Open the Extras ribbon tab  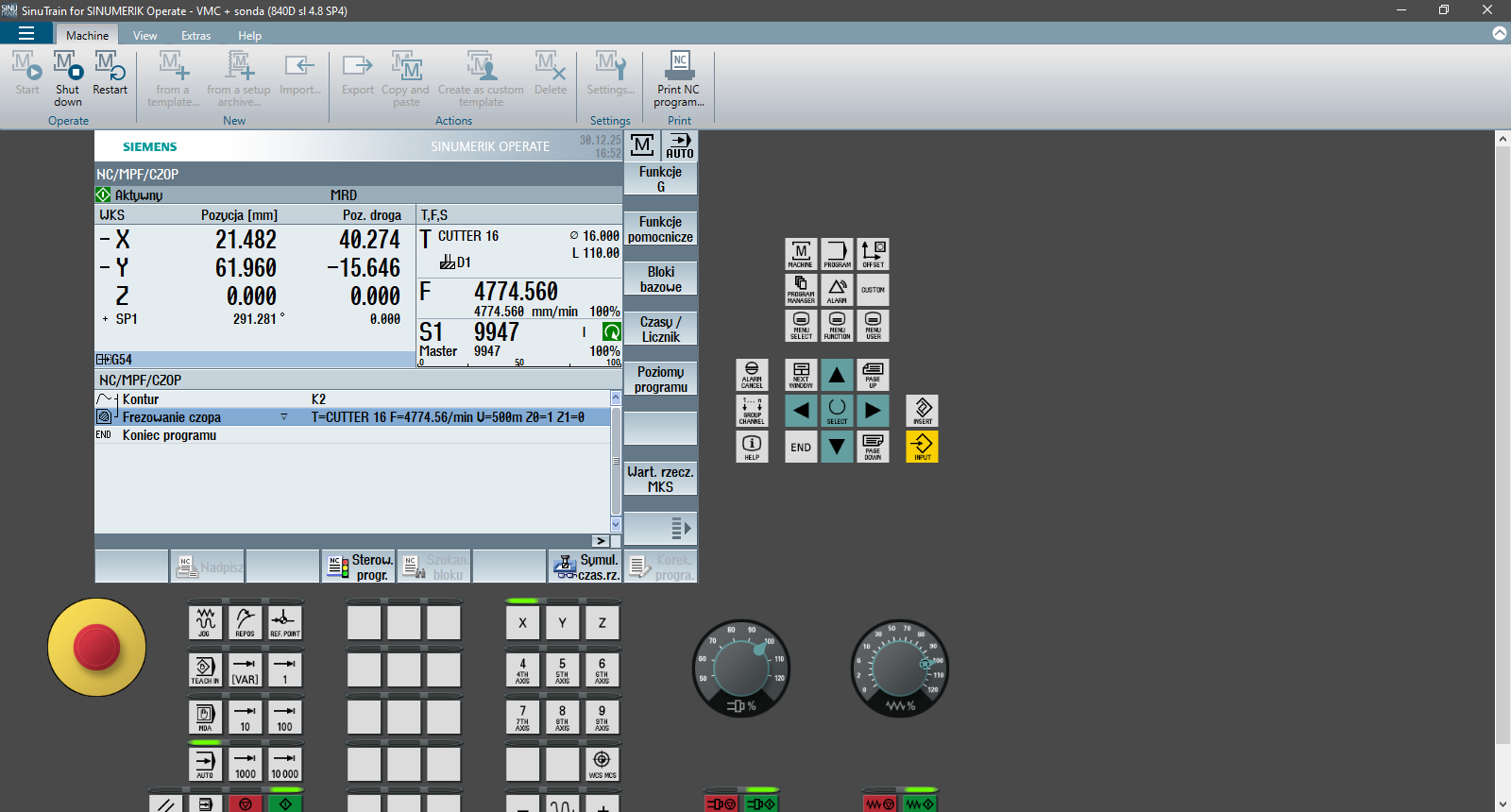click(196, 35)
